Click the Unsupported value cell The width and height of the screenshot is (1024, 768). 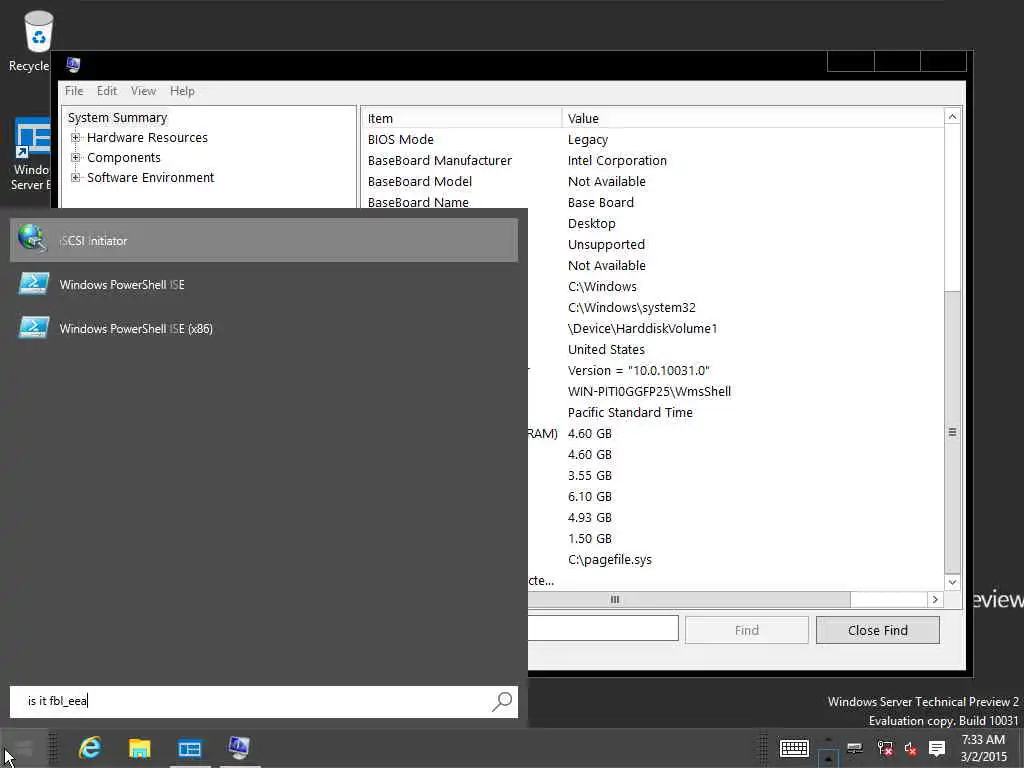606,245
